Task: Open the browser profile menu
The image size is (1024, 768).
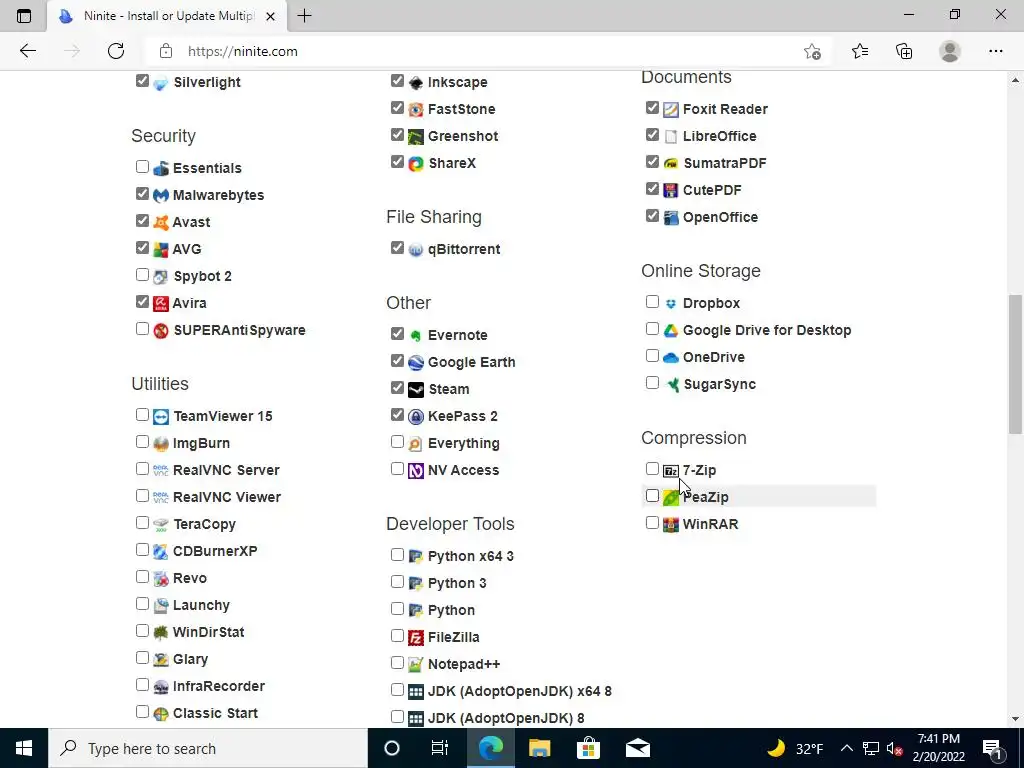Action: click(950, 51)
